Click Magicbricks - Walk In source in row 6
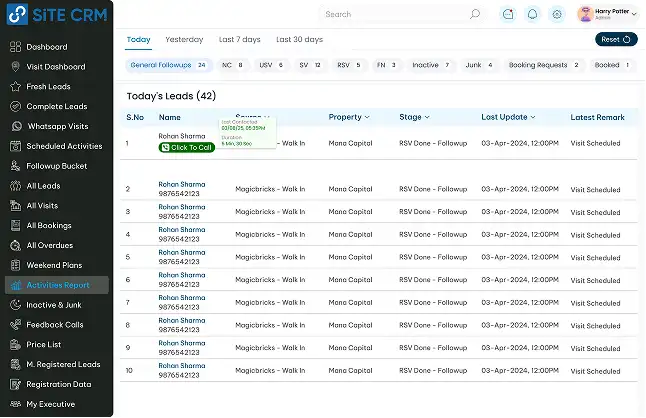Viewport: 646px width, 418px height. 270,280
